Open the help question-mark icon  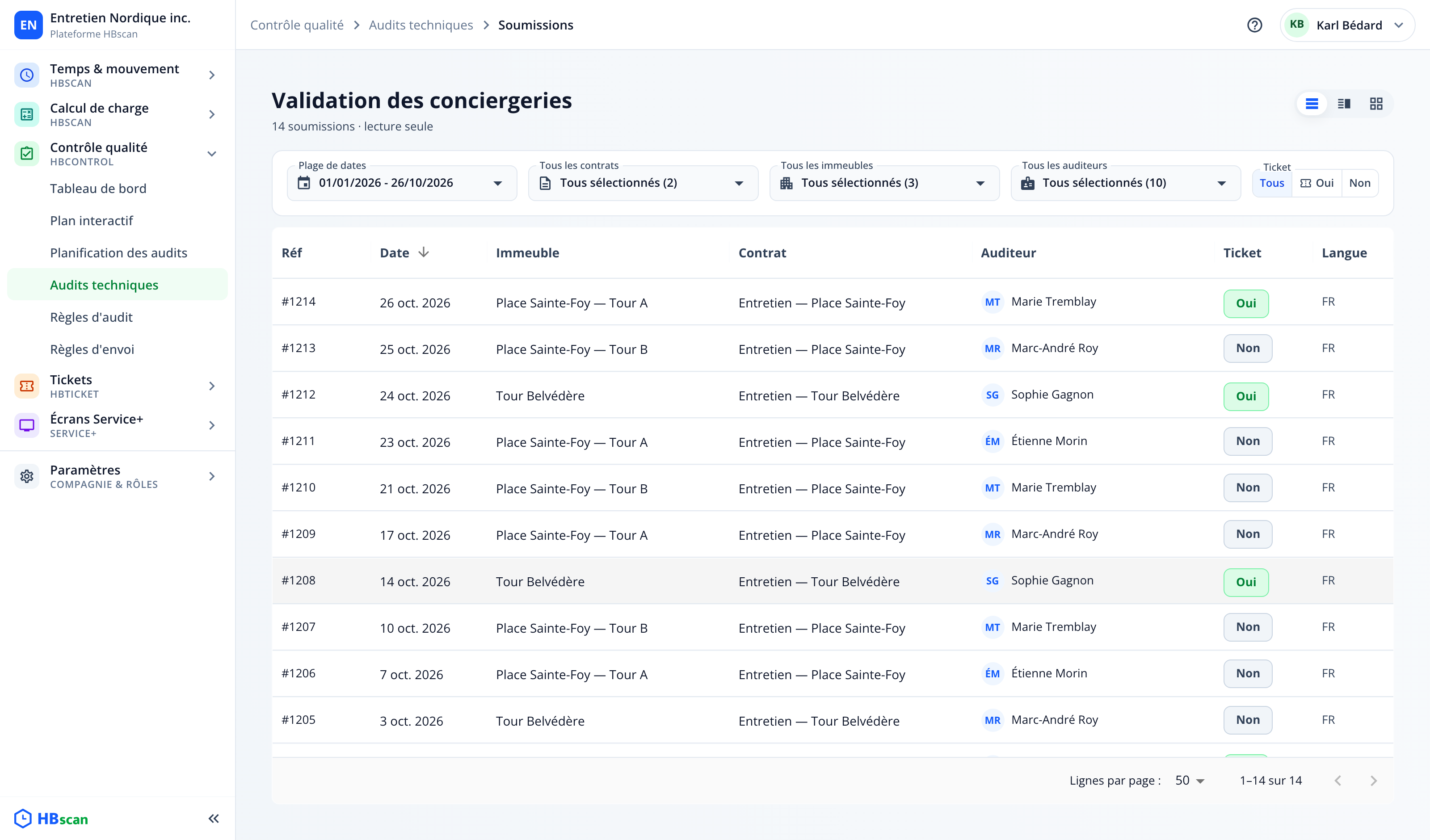click(1254, 25)
